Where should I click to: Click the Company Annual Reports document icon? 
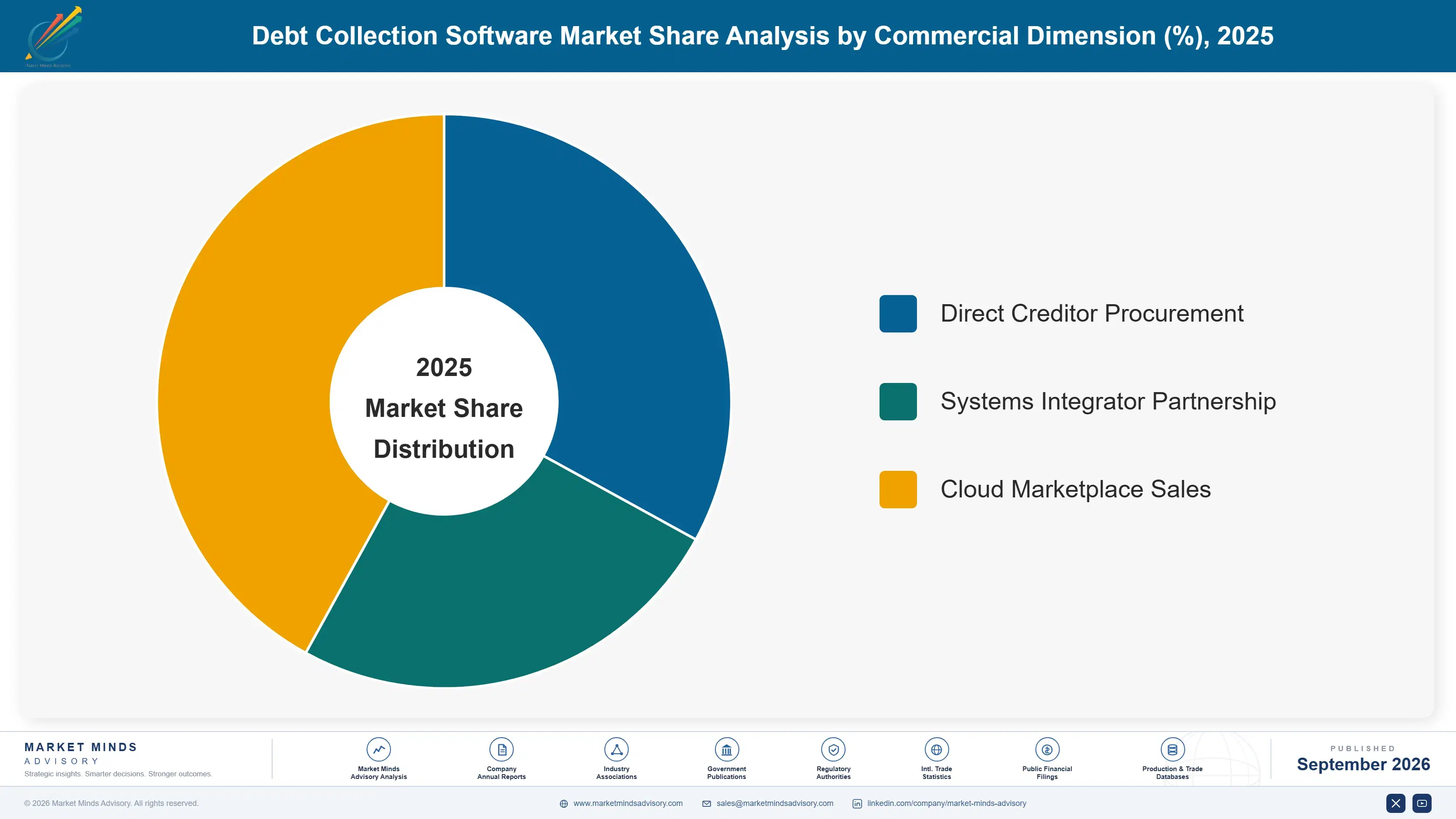(501, 749)
